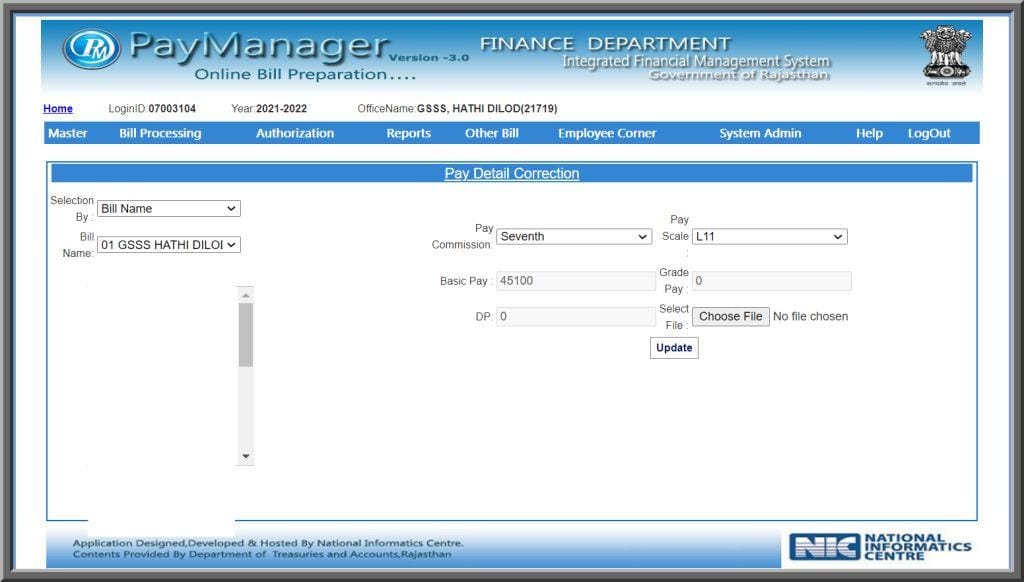Click the LoginID value 07003104
The image size is (1024, 582).
click(172, 108)
